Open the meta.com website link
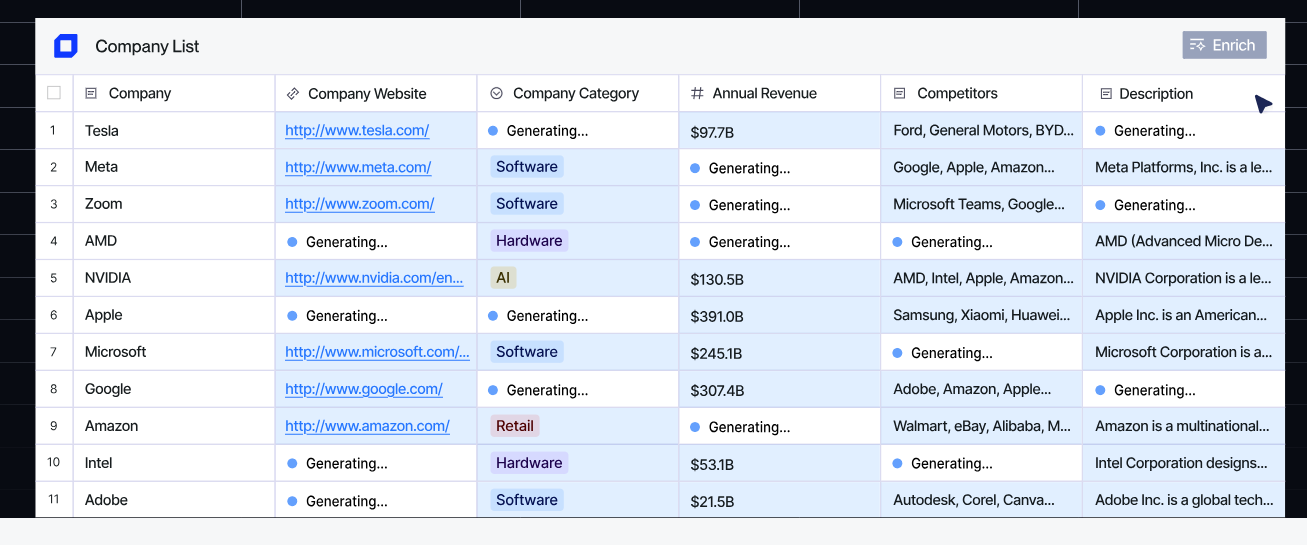This screenshot has height=545, width=1307. point(358,167)
